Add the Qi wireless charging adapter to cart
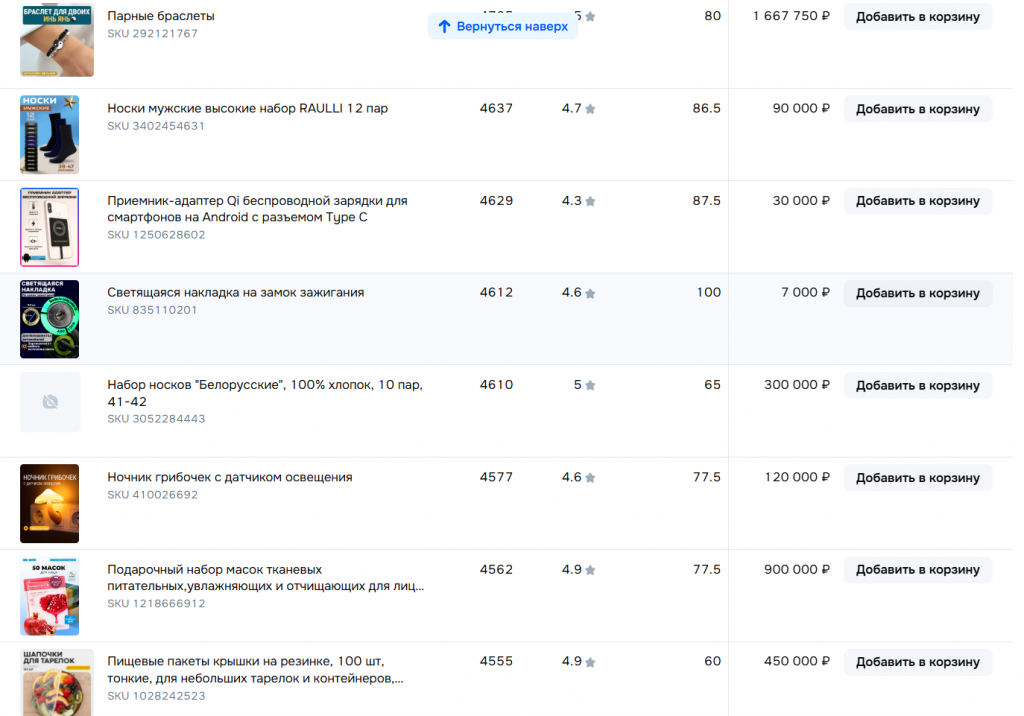1024x716 pixels. pos(917,201)
